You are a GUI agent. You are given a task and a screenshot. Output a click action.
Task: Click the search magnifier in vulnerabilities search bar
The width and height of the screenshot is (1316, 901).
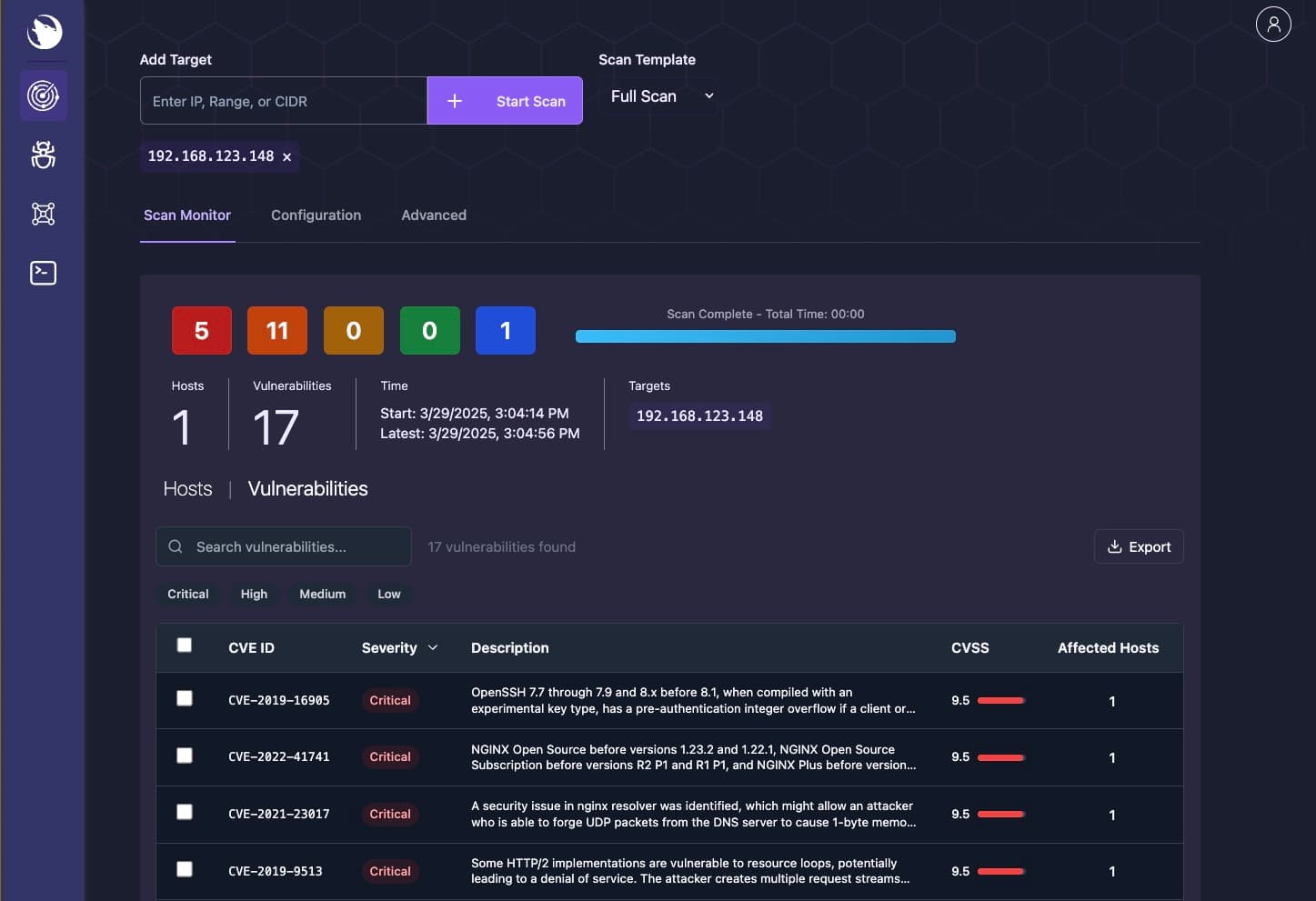pyautogui.click(x=175, y=546)
